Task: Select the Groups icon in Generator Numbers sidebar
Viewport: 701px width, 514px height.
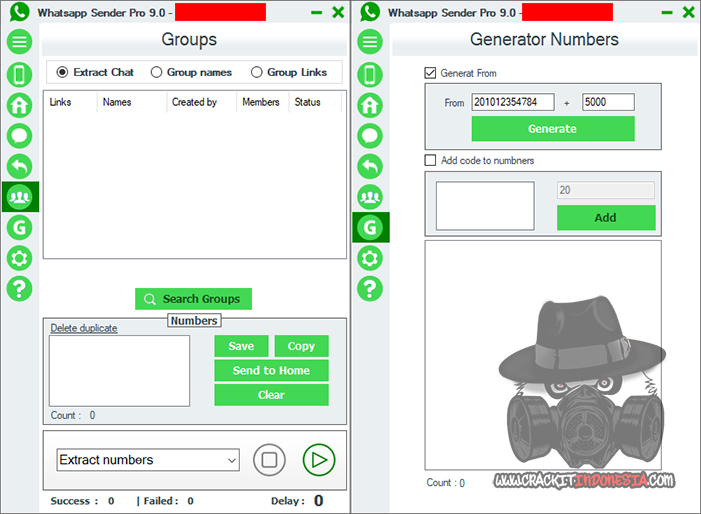Action: 370,196
